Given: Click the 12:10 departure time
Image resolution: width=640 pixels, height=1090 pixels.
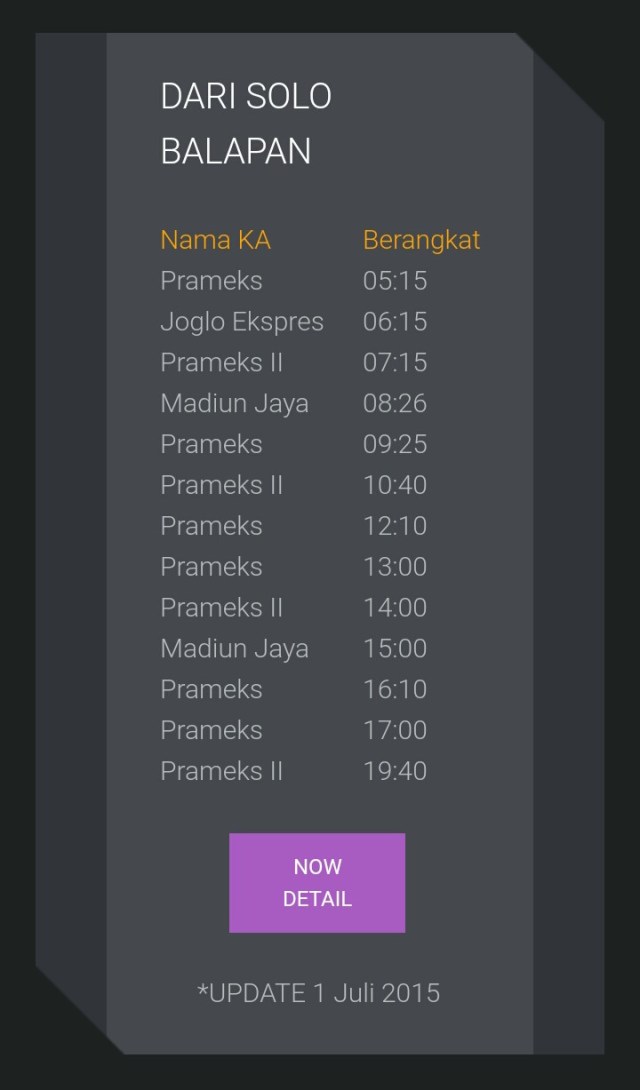Looking at the screenshot, I should coord(395,526).
